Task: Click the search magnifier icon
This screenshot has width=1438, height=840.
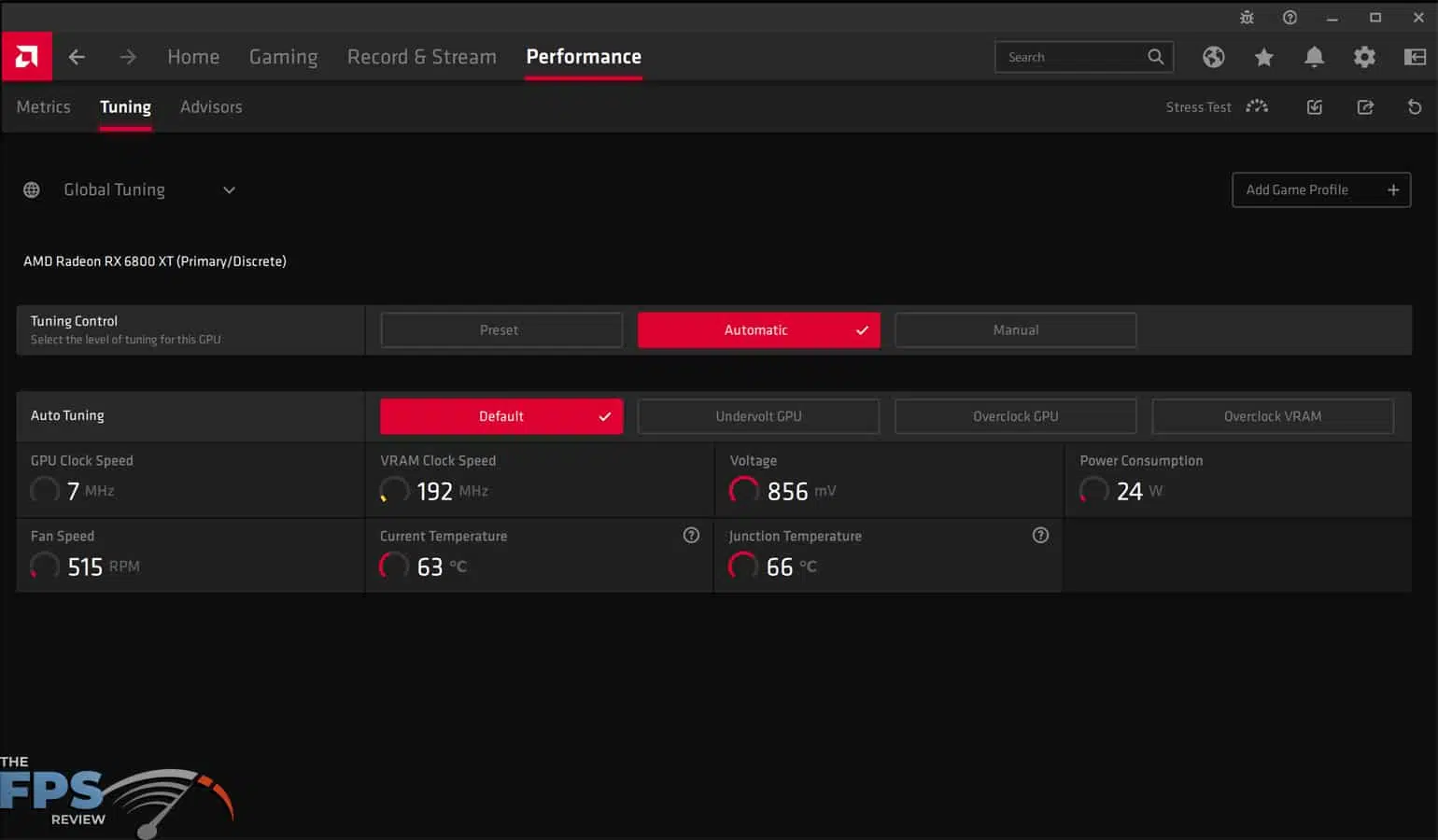Action: tap(1155, 57)
